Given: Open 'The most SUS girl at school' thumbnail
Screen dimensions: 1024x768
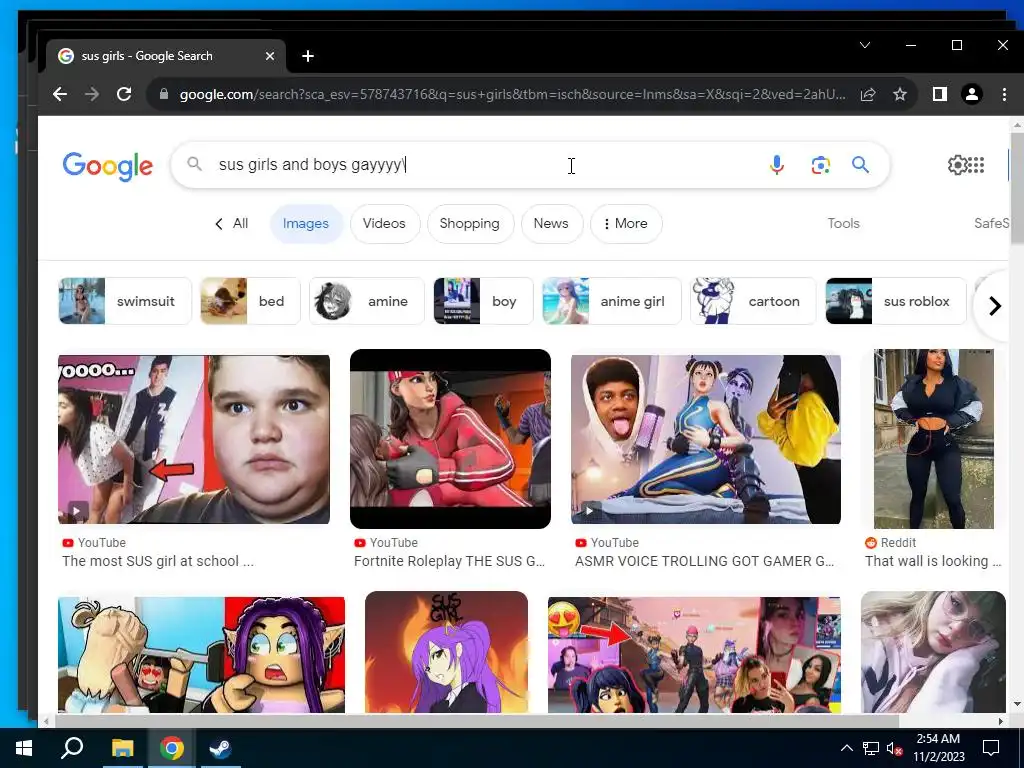Looking at the screenshot, I should pos(194,440).
